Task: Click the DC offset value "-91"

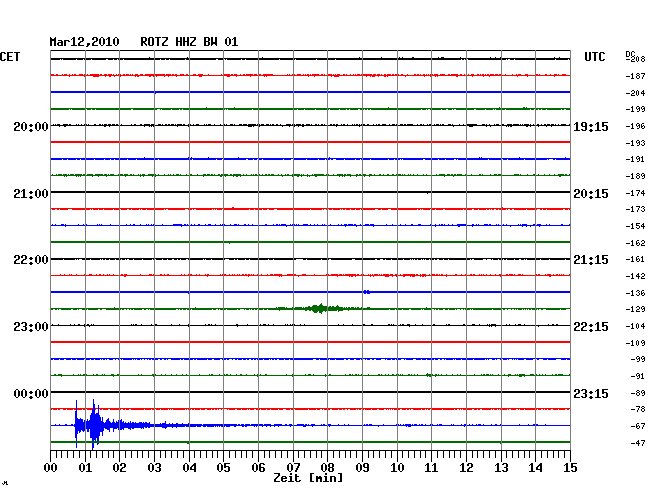Action: [638, 376]
